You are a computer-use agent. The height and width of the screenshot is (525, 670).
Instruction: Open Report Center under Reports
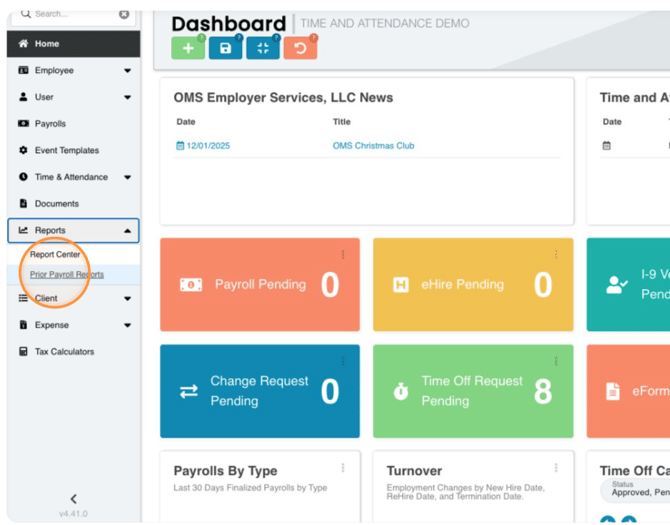tap(55, 255)
